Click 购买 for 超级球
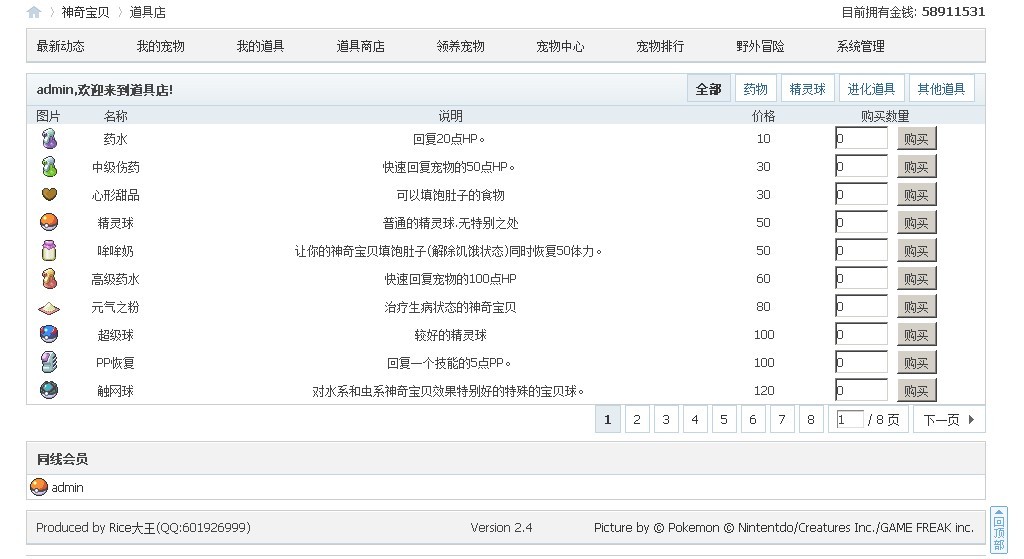 (x=916, y=335)
